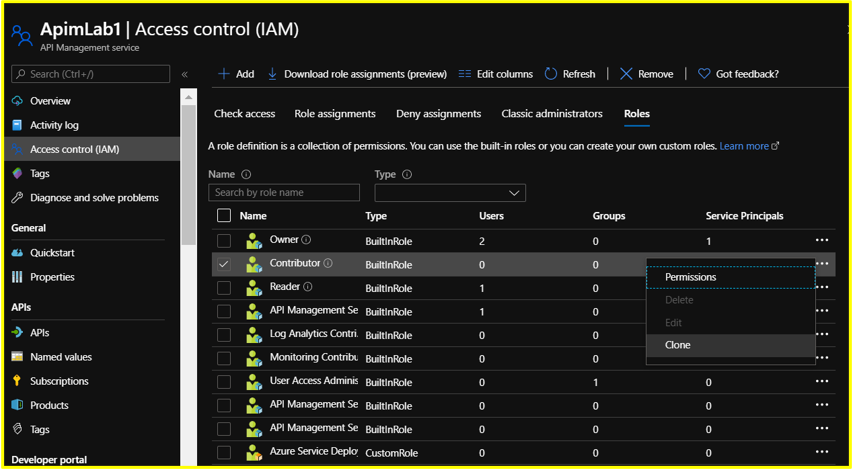Open Edit columns
The width and height of the screenshot is (855, 470).
pos(496,74)
